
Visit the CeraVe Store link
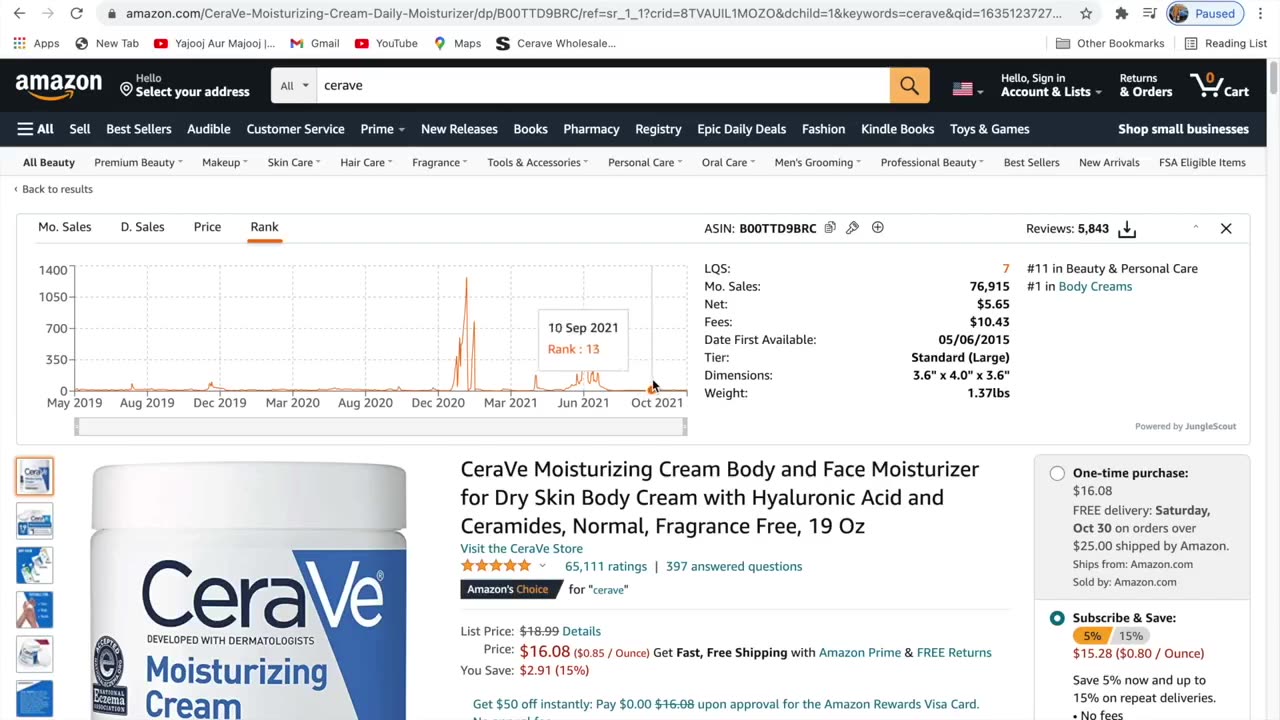[x=521, y=548]
